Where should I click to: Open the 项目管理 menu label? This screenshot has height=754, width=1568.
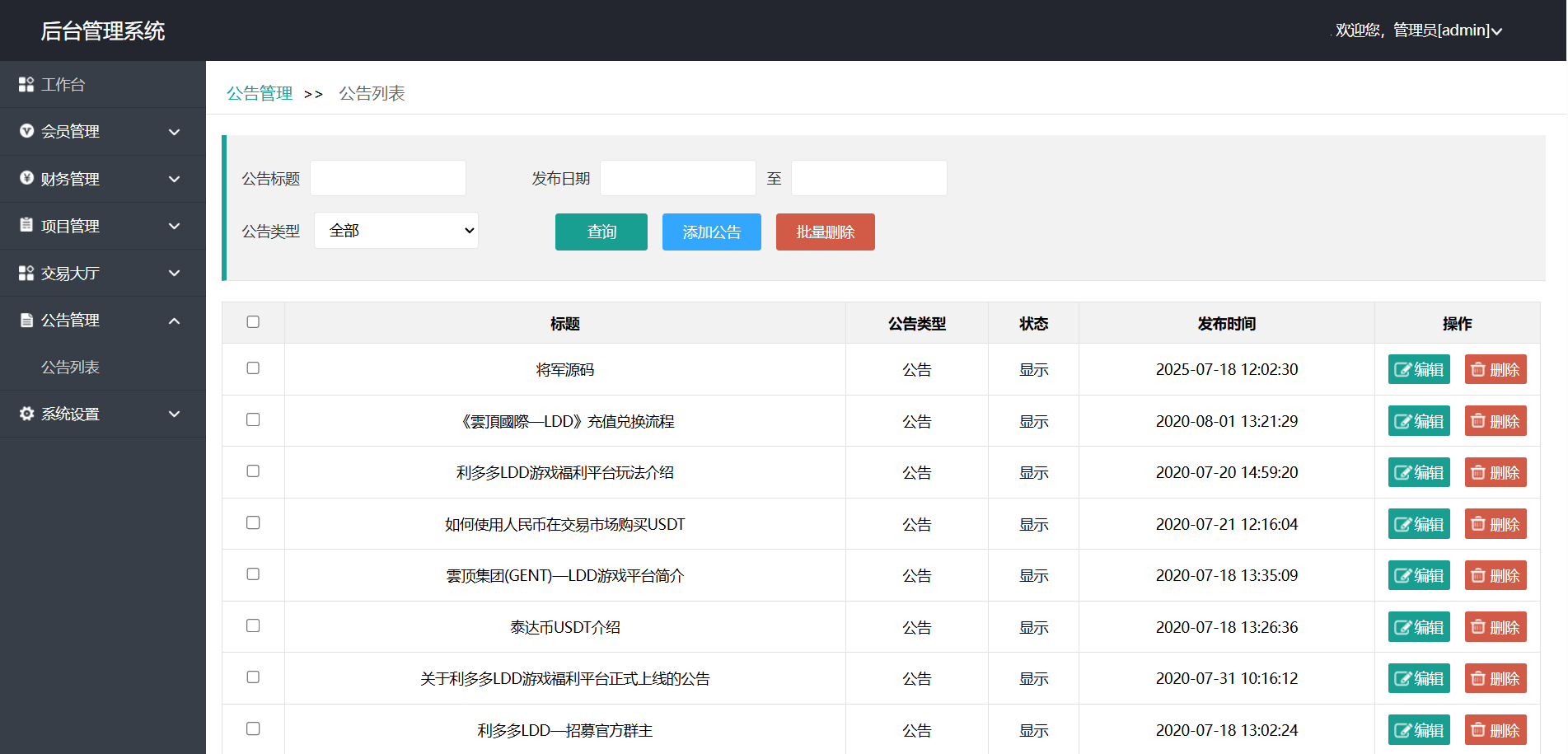(x=70, y=226)
